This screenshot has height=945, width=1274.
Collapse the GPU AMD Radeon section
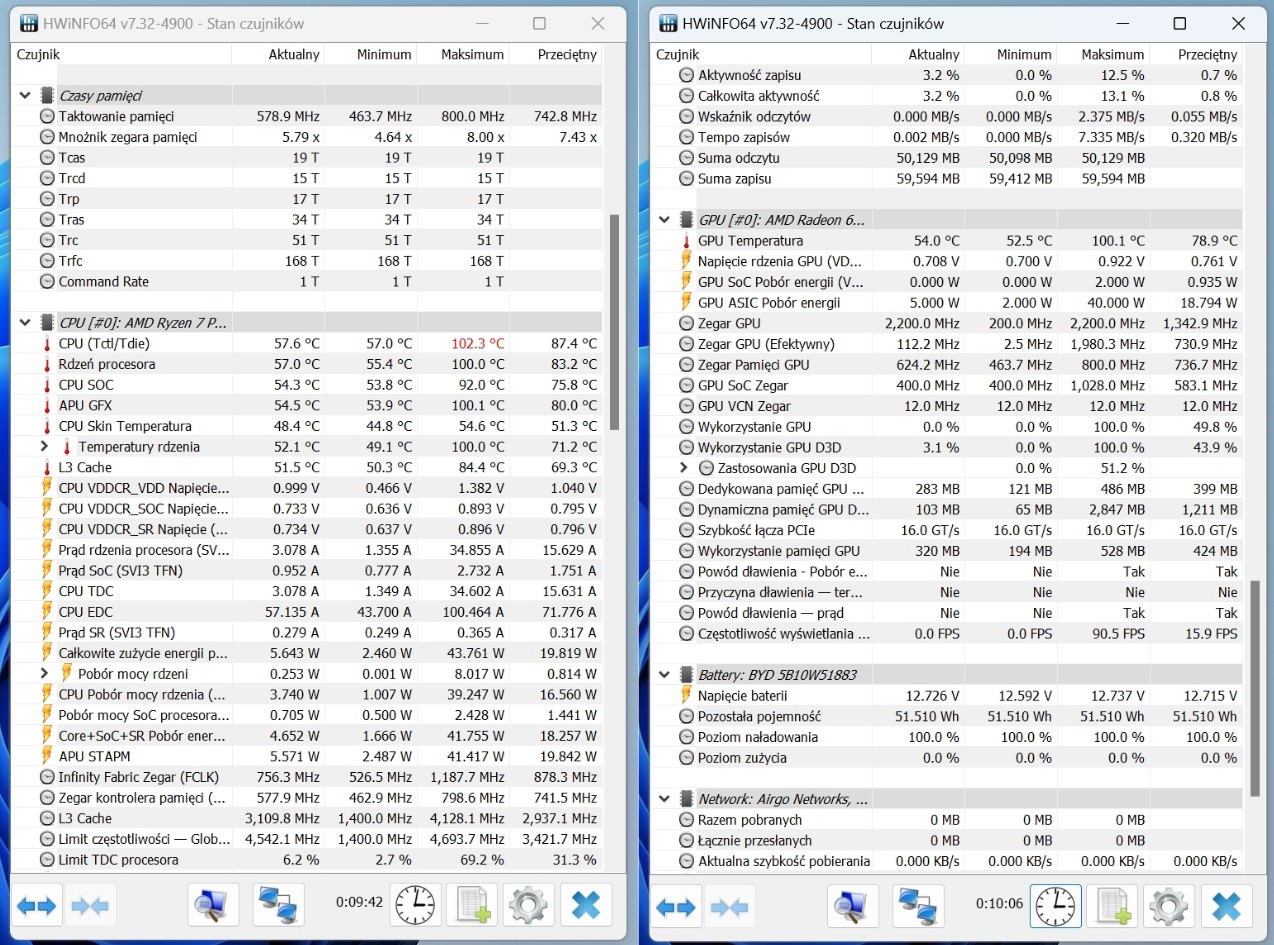tap(664, 219)
